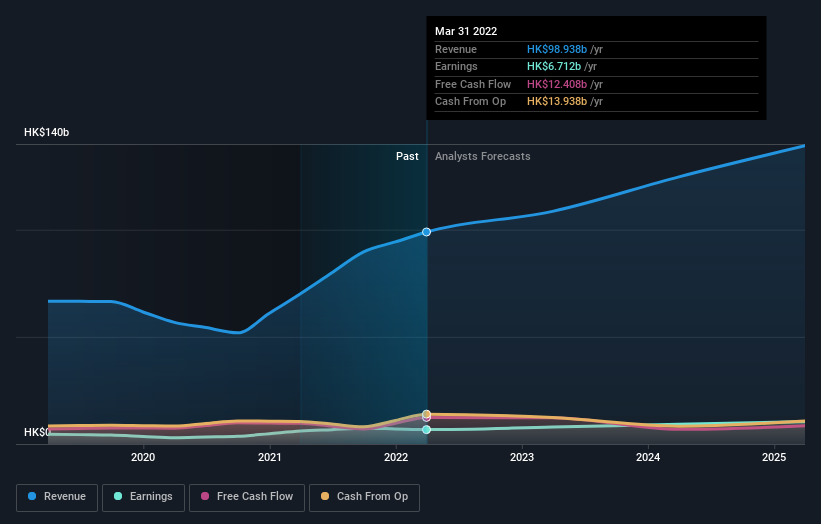Toggle the Revenue legend button
This screenshot has height=524, width=821.
click(x=57, y=497)
